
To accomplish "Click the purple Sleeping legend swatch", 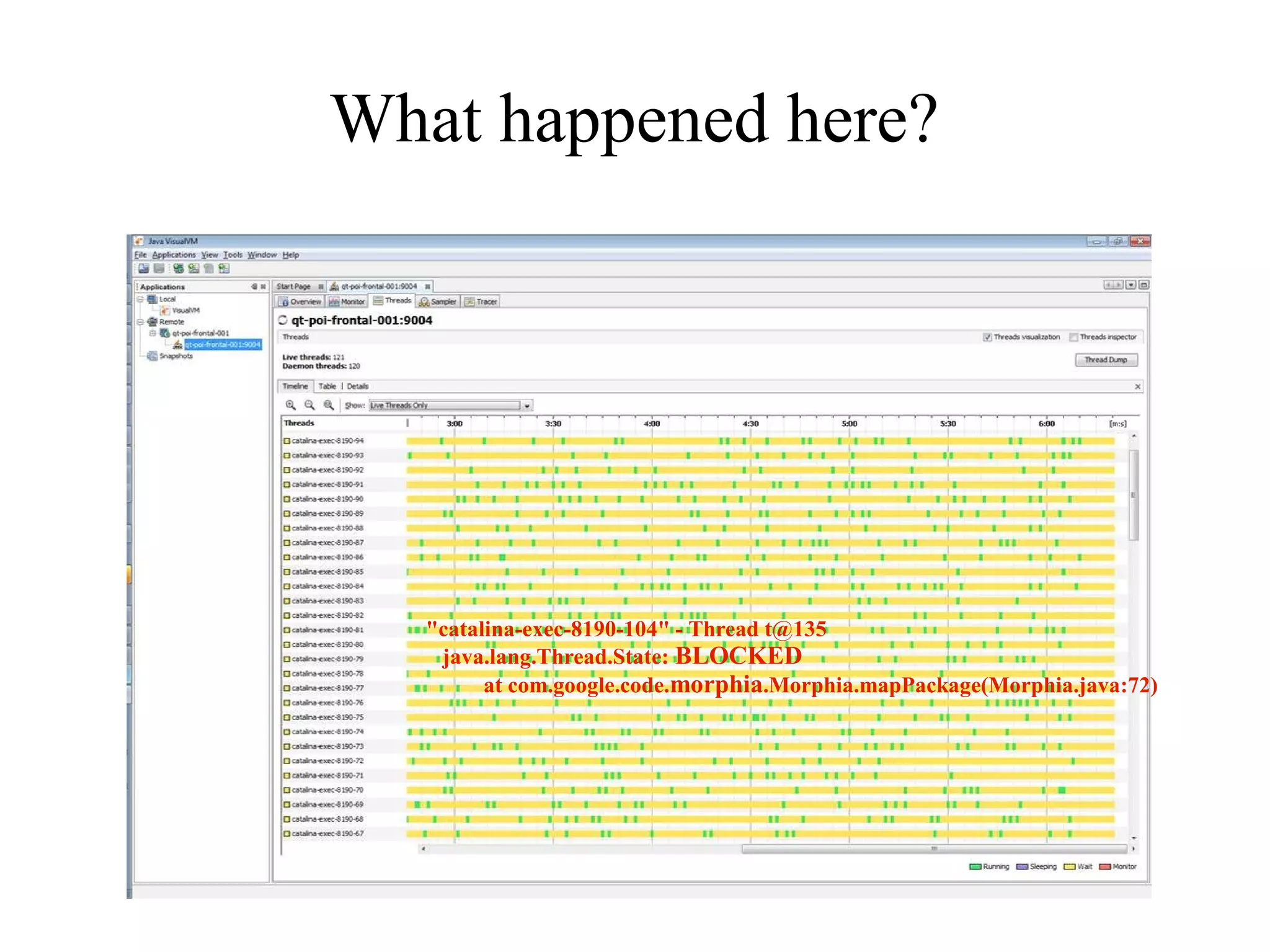I will (1022, 867).
